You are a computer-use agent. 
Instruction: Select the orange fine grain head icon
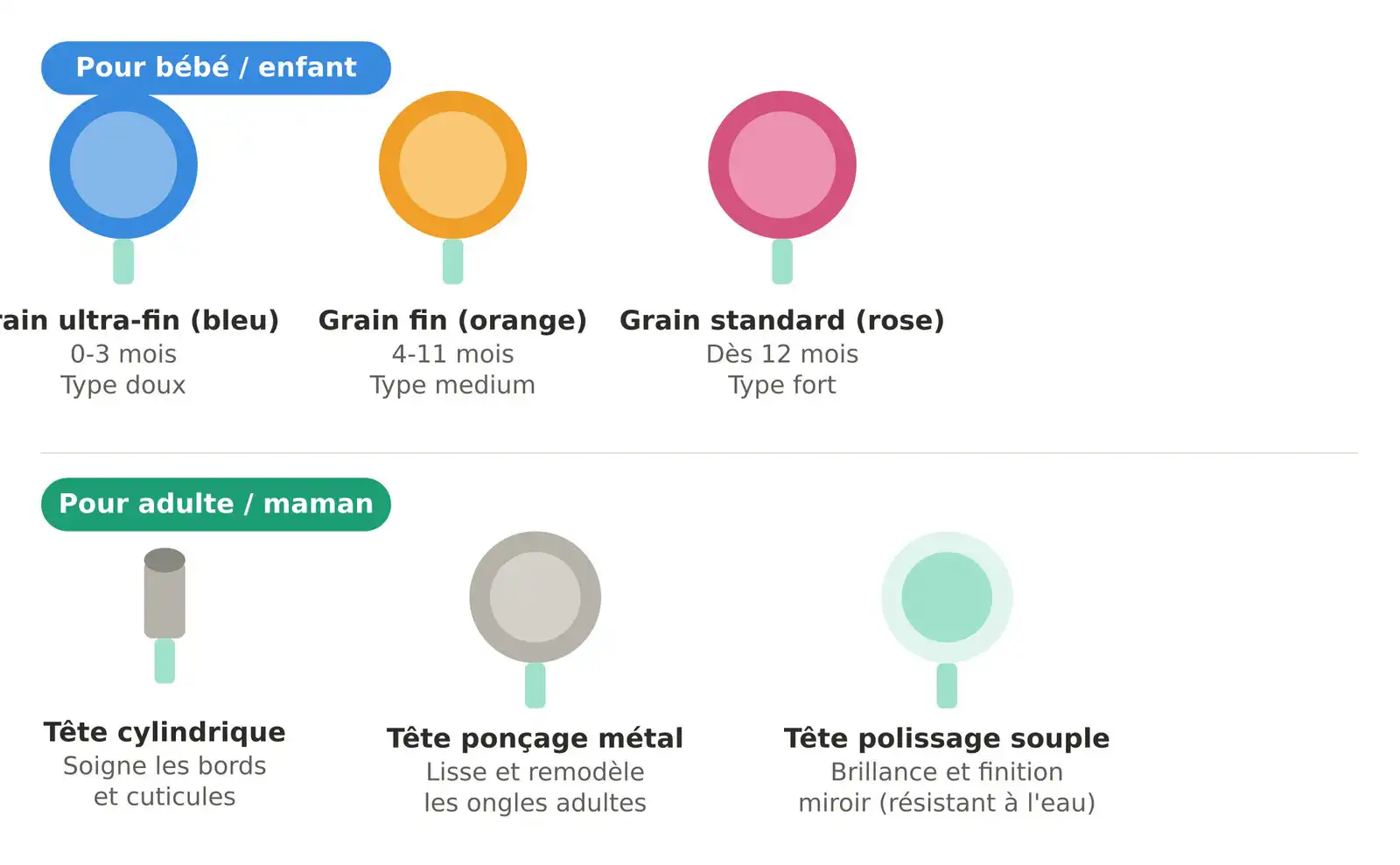pos(452,165)
